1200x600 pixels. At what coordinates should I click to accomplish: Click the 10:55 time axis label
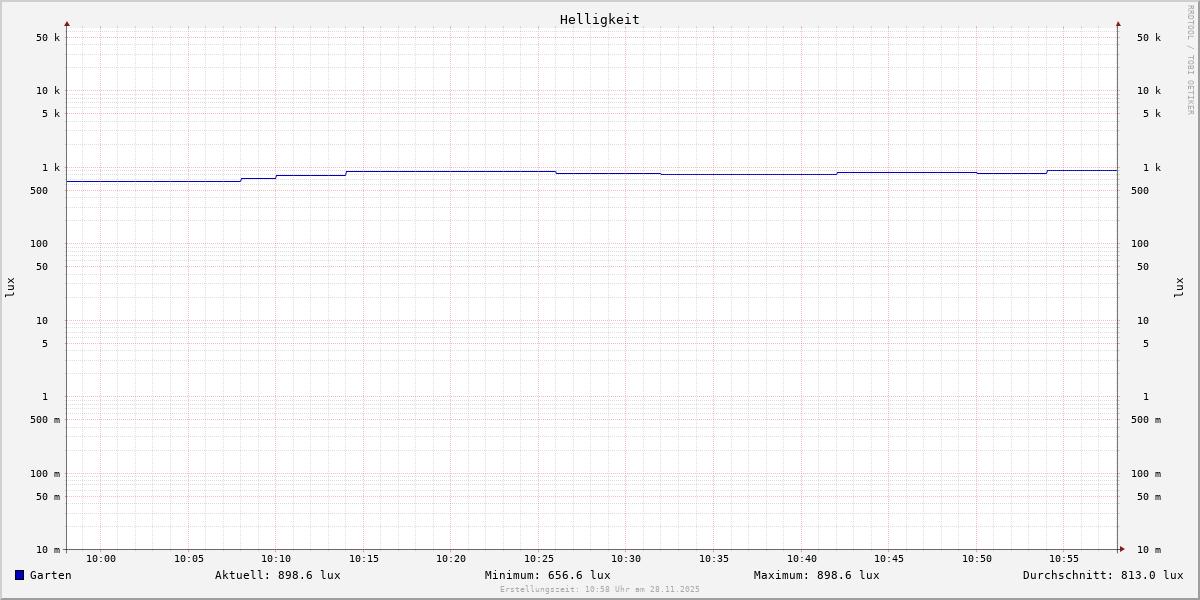pos(1064,559)
